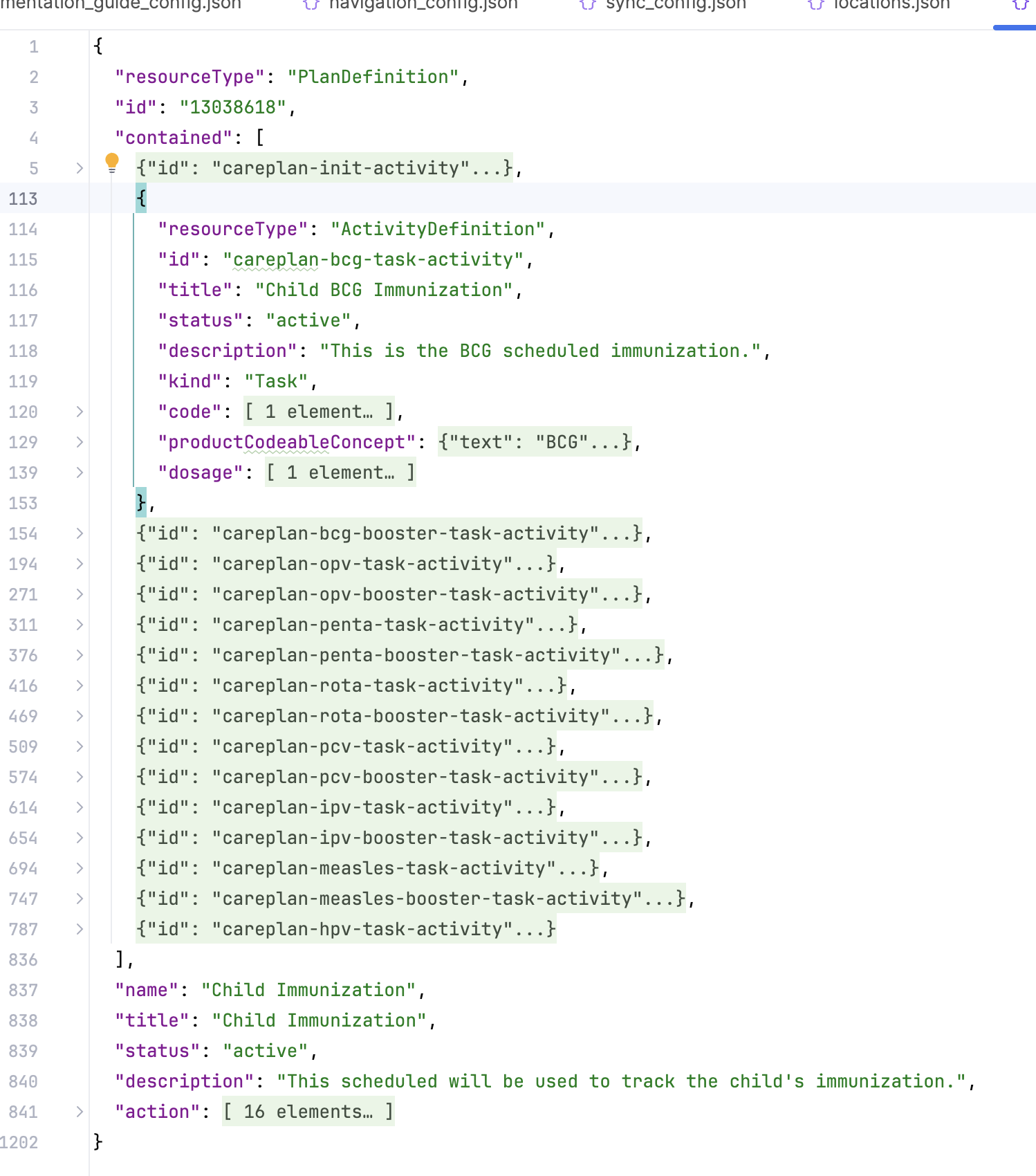Click folded placeholder "[ 1 element… ]" after "code"
1036x1176 pixels.
pos(319,412)
